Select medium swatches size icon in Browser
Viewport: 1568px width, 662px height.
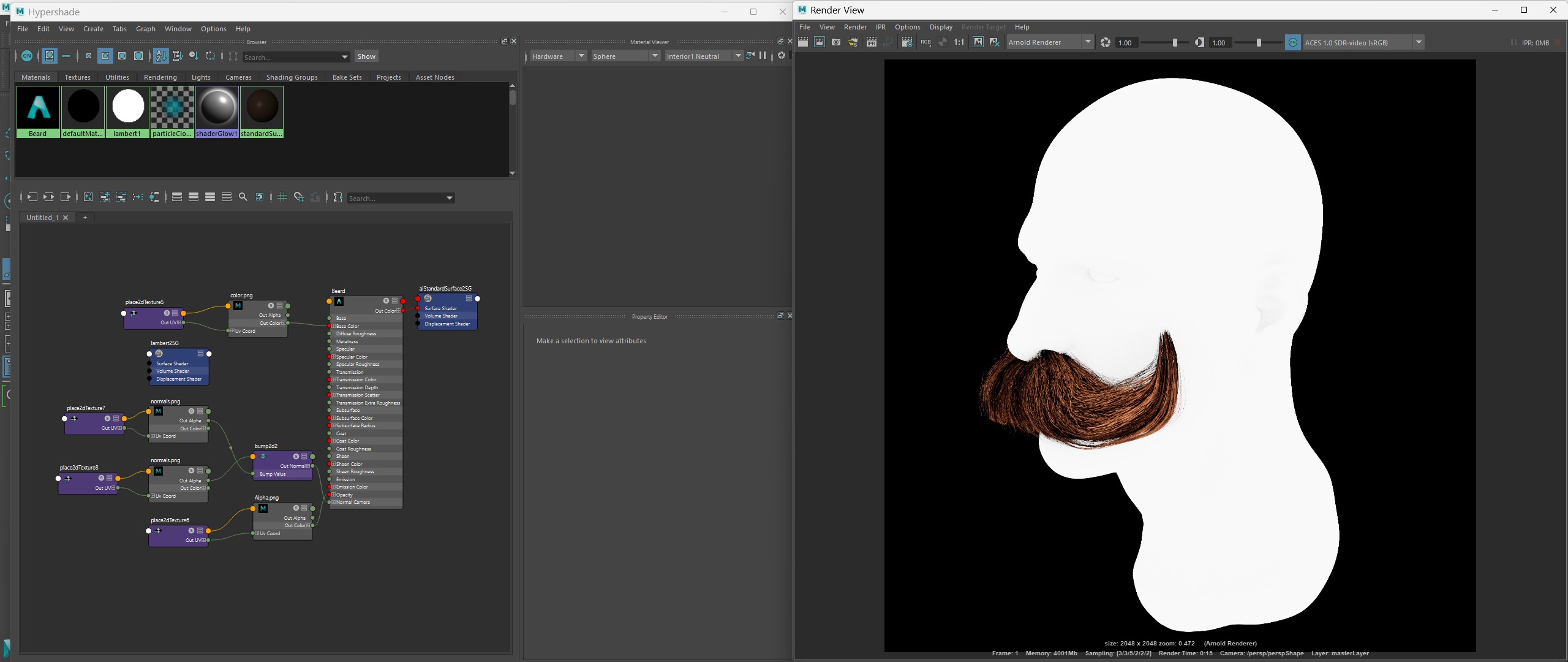point(105,56)
